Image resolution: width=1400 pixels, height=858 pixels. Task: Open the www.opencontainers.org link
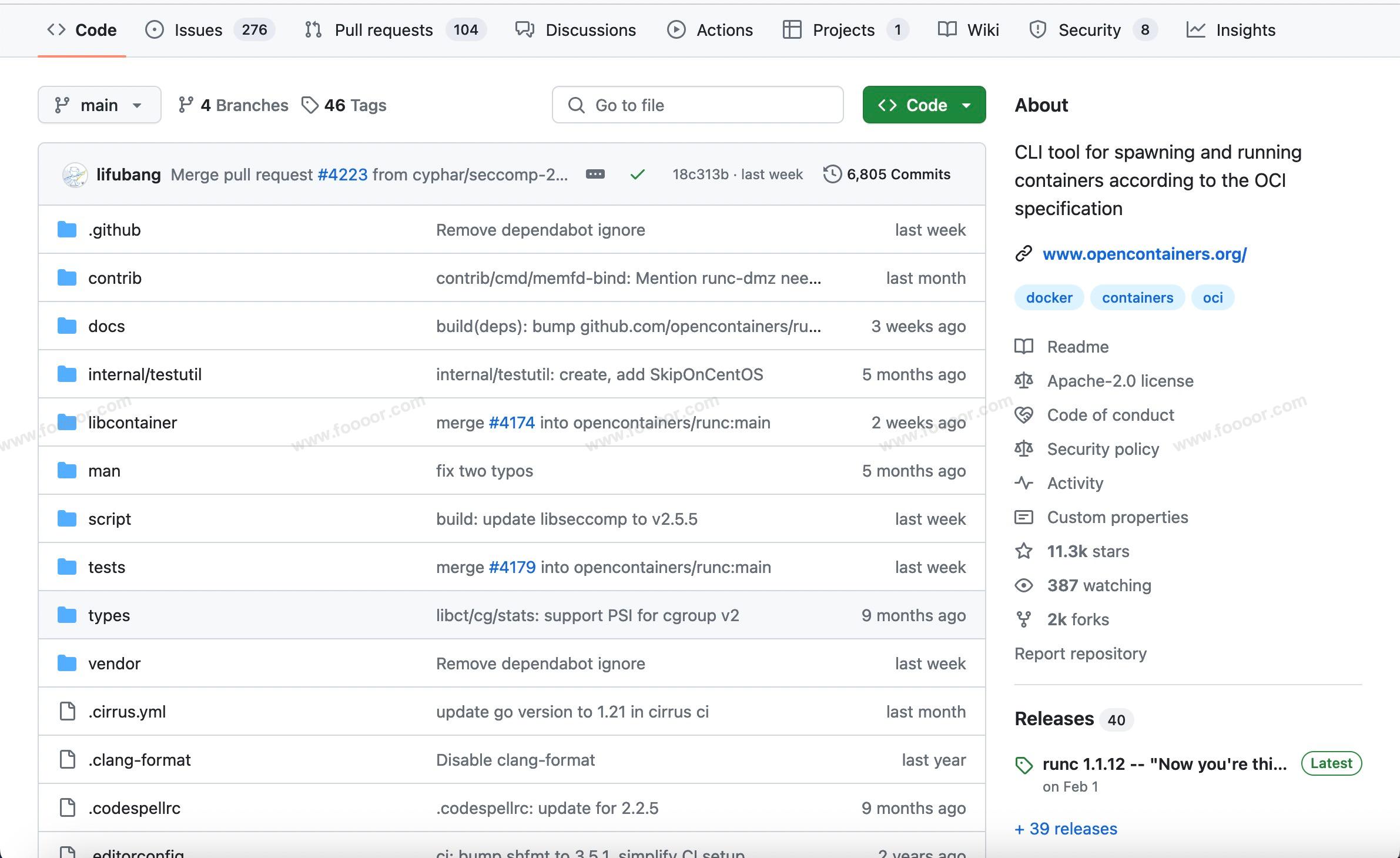pyautogui.click(x=1144, y=254)
